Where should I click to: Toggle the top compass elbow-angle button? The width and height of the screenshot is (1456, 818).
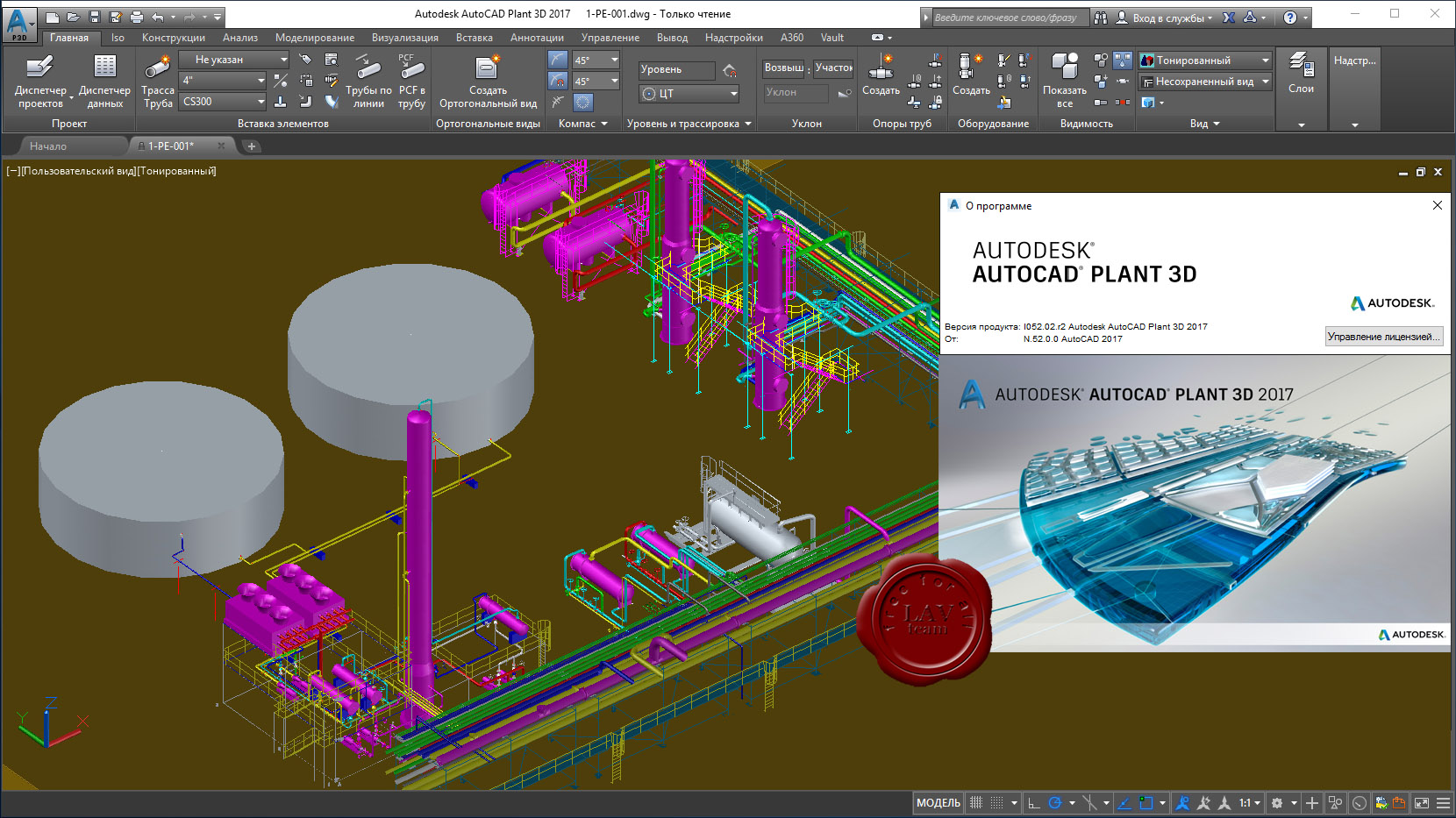point(558,60)
